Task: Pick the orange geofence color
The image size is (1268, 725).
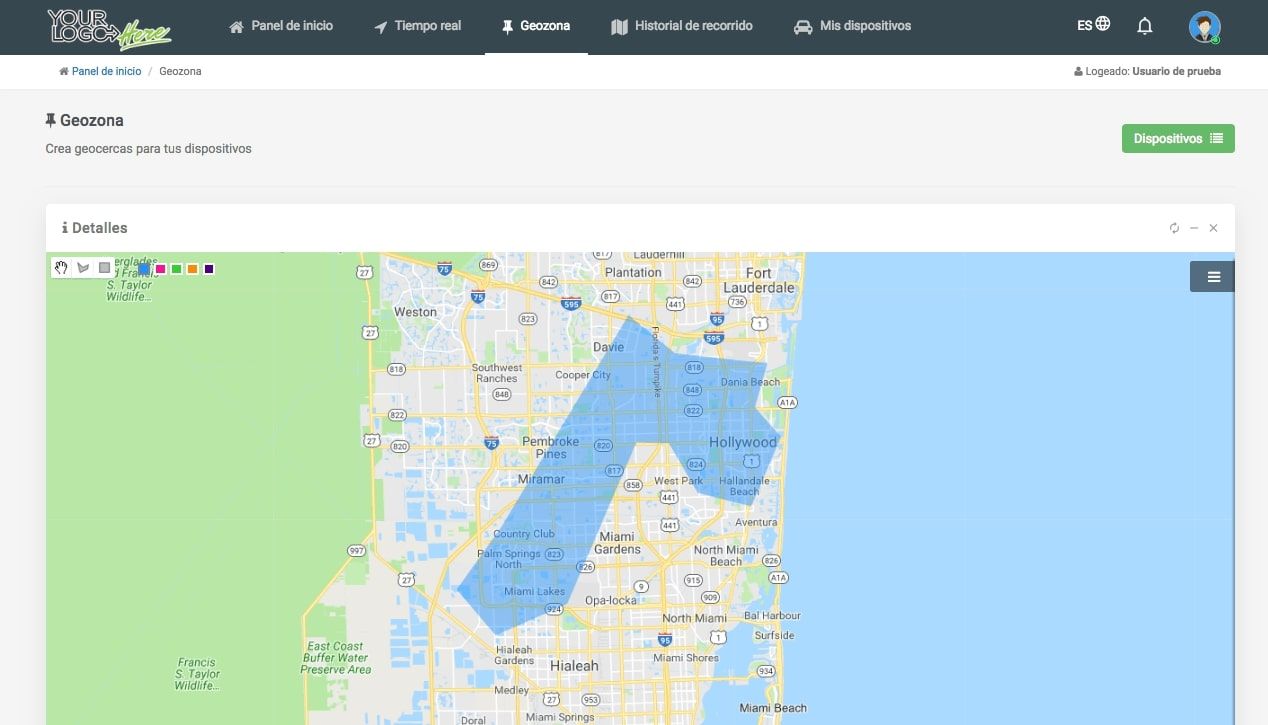Action: 192,269
